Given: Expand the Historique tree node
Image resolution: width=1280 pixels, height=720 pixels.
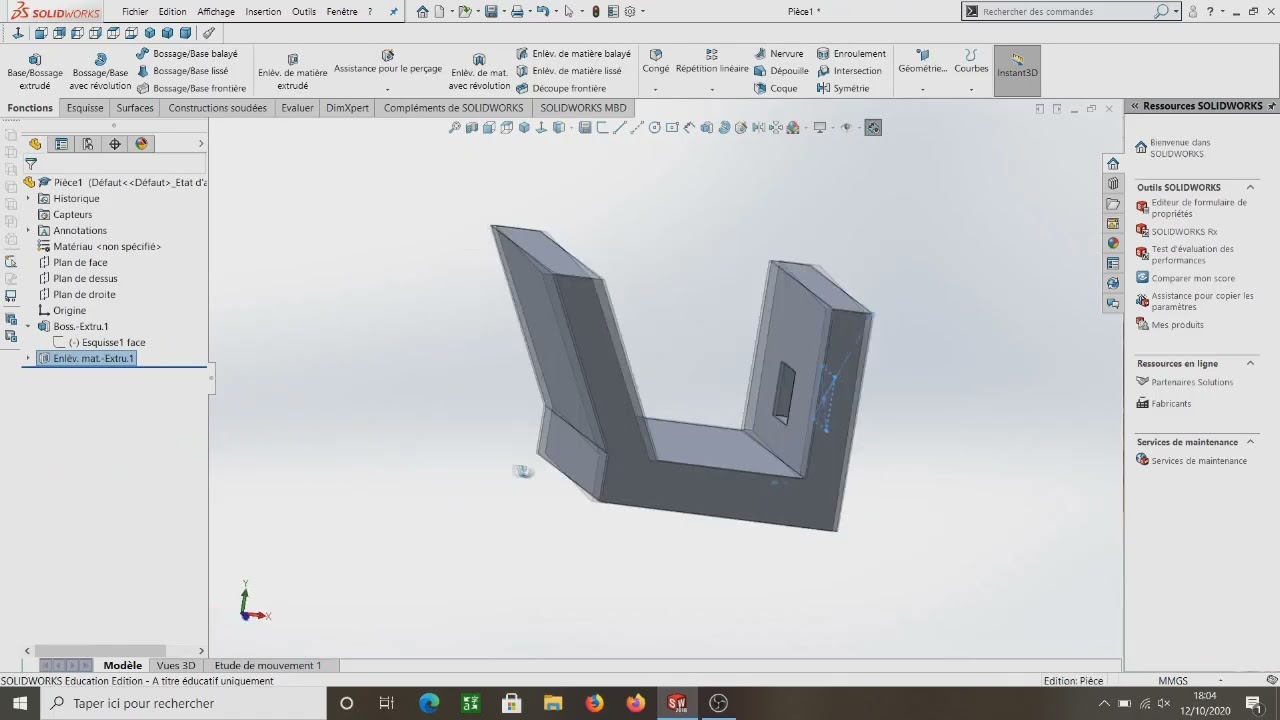Looking at the screenshot, I should 28,198.
